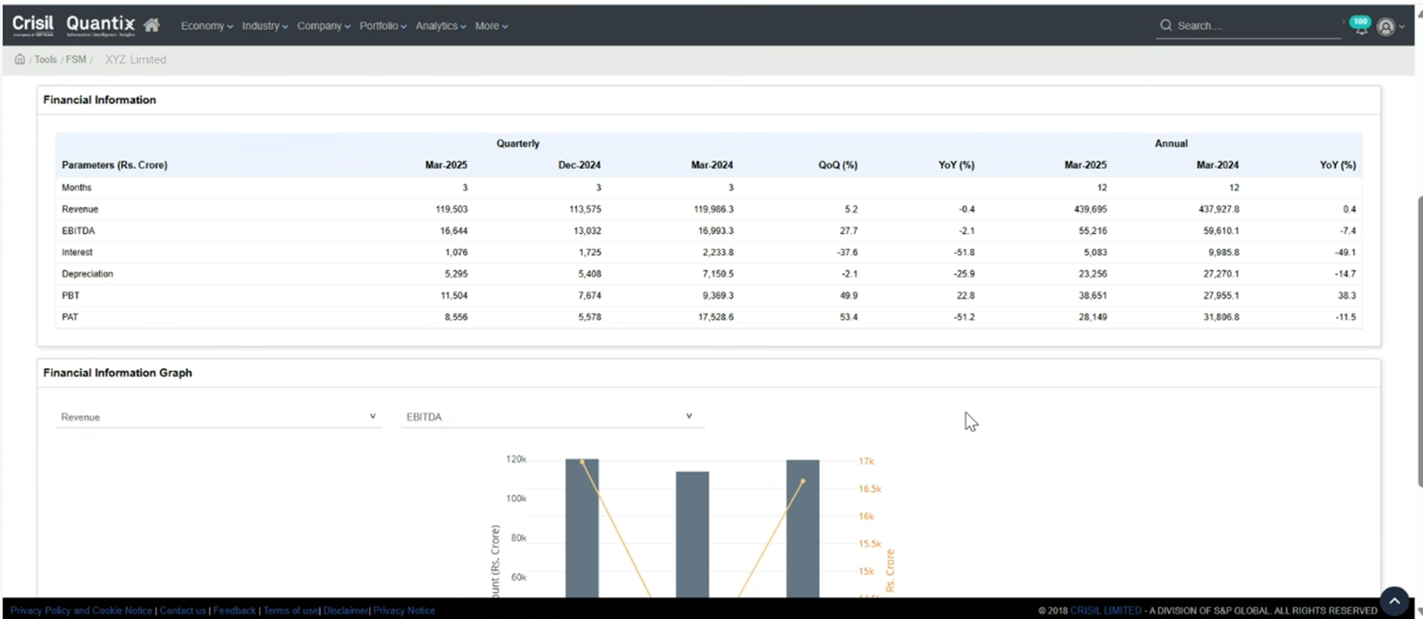
Task: Open the Industry menu
Action: coord(265,26)
